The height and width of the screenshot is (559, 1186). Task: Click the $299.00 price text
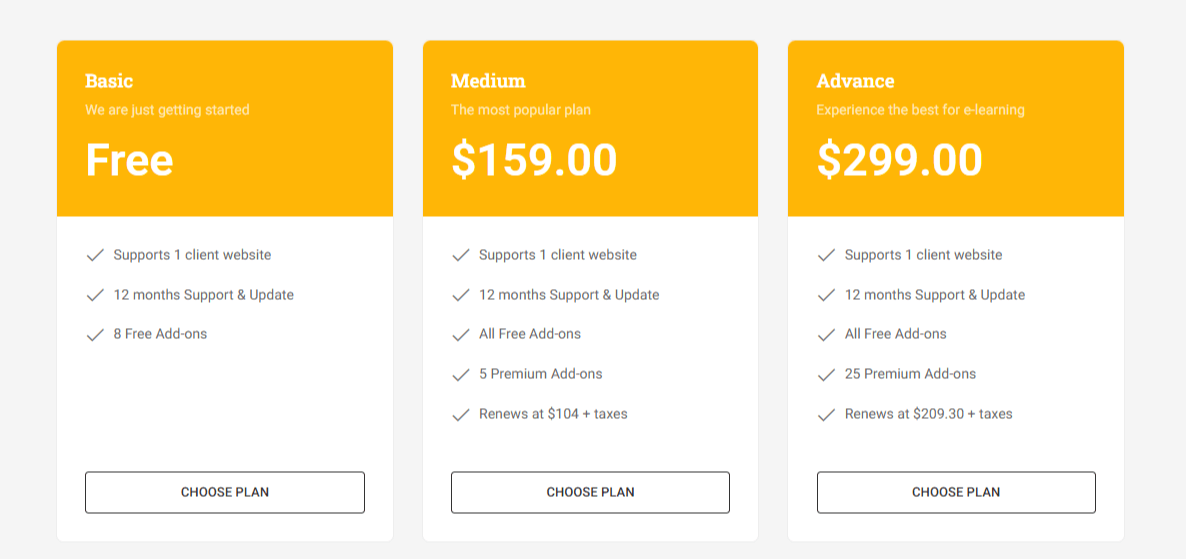899,160
